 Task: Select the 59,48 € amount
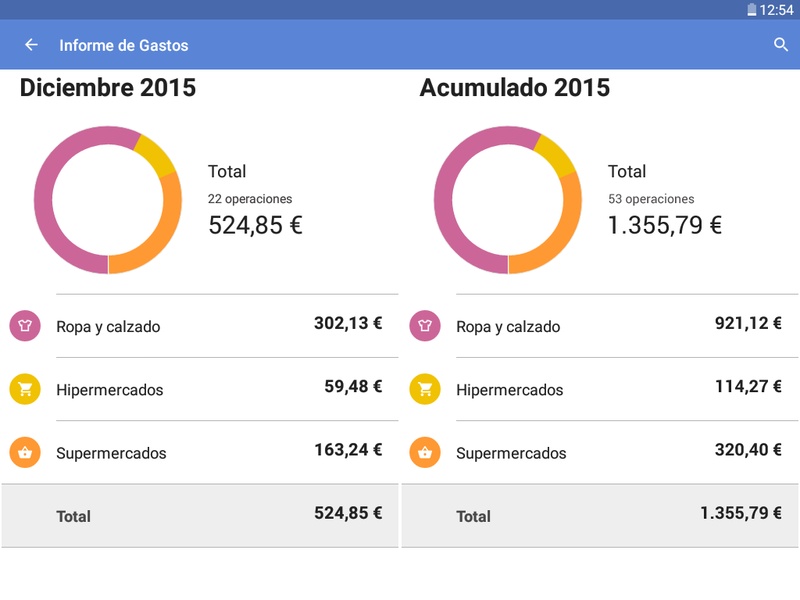coord(353,386)
